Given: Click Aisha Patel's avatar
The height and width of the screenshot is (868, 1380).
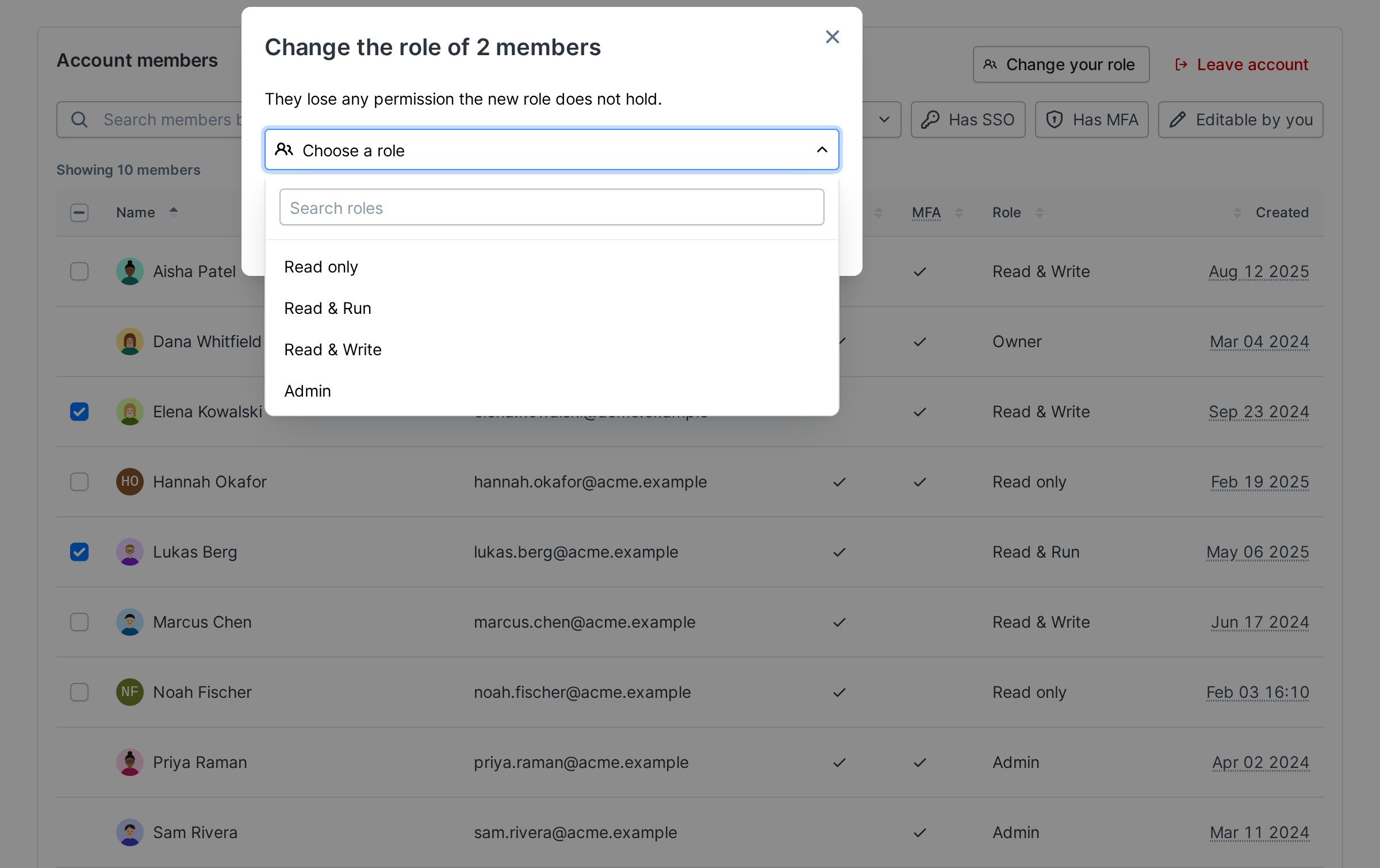Looking at the screenshot, I should 130,271.
